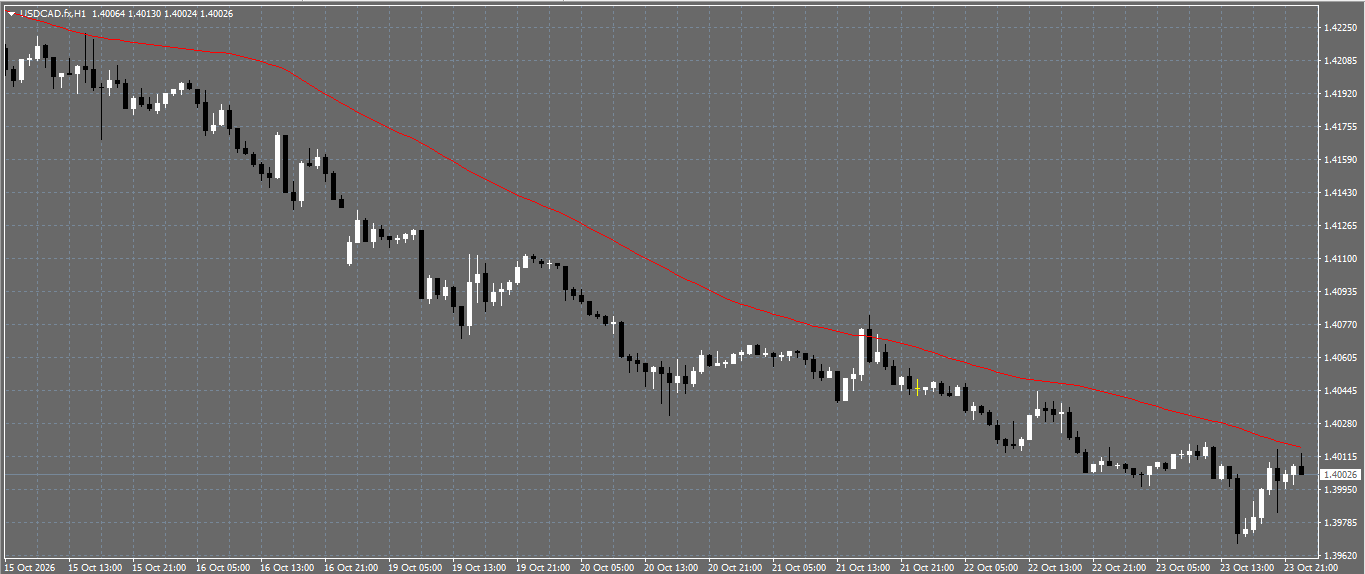Click the 20 Oct 13:00 time axis label
The width and height of the screenshot is (1365, 574).
pyautogui.click(x=671, y=567)
